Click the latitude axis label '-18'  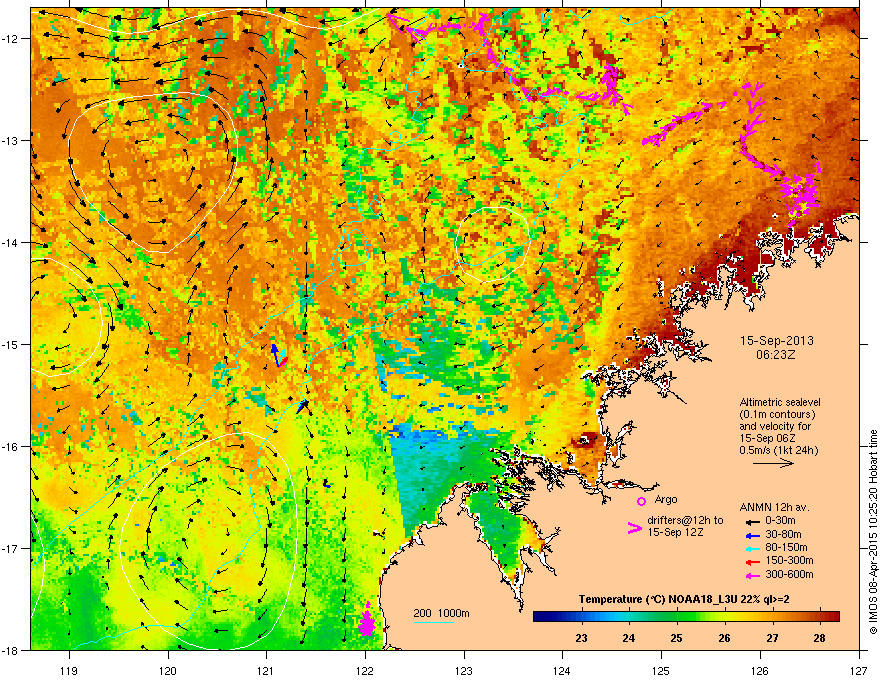[x=11, y=650]
